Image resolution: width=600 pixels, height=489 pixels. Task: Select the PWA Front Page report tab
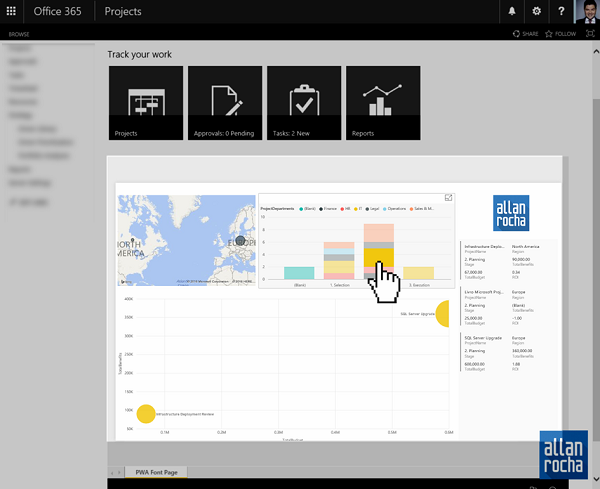coord(155,471)
